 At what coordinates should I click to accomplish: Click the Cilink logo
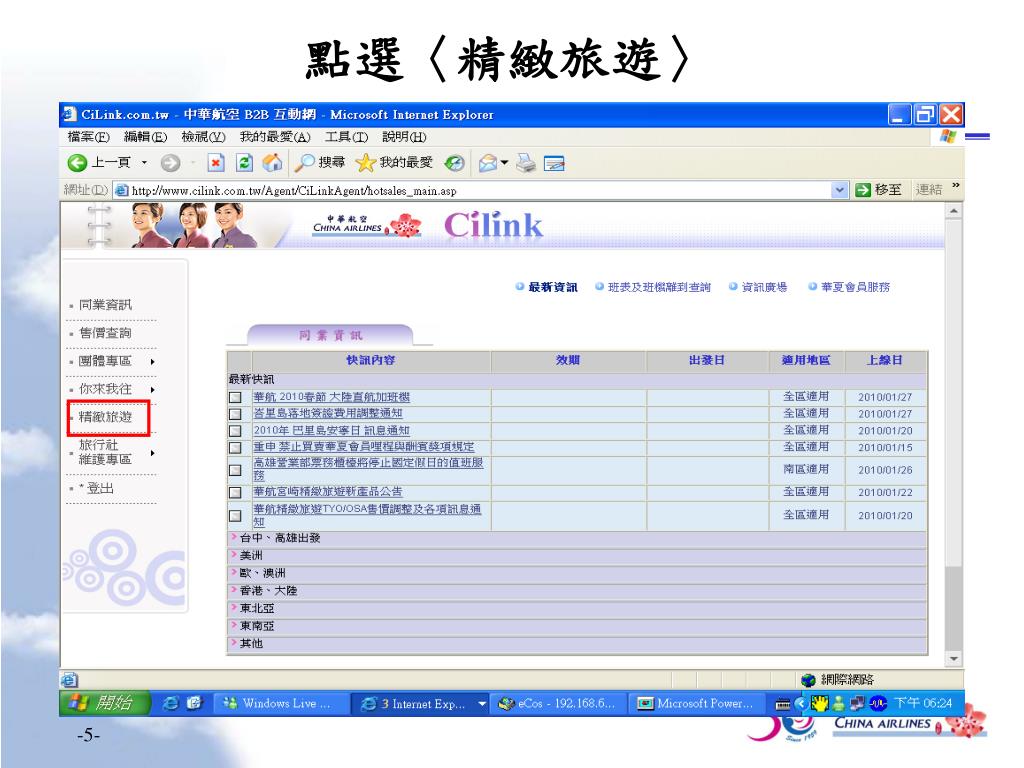493,225
